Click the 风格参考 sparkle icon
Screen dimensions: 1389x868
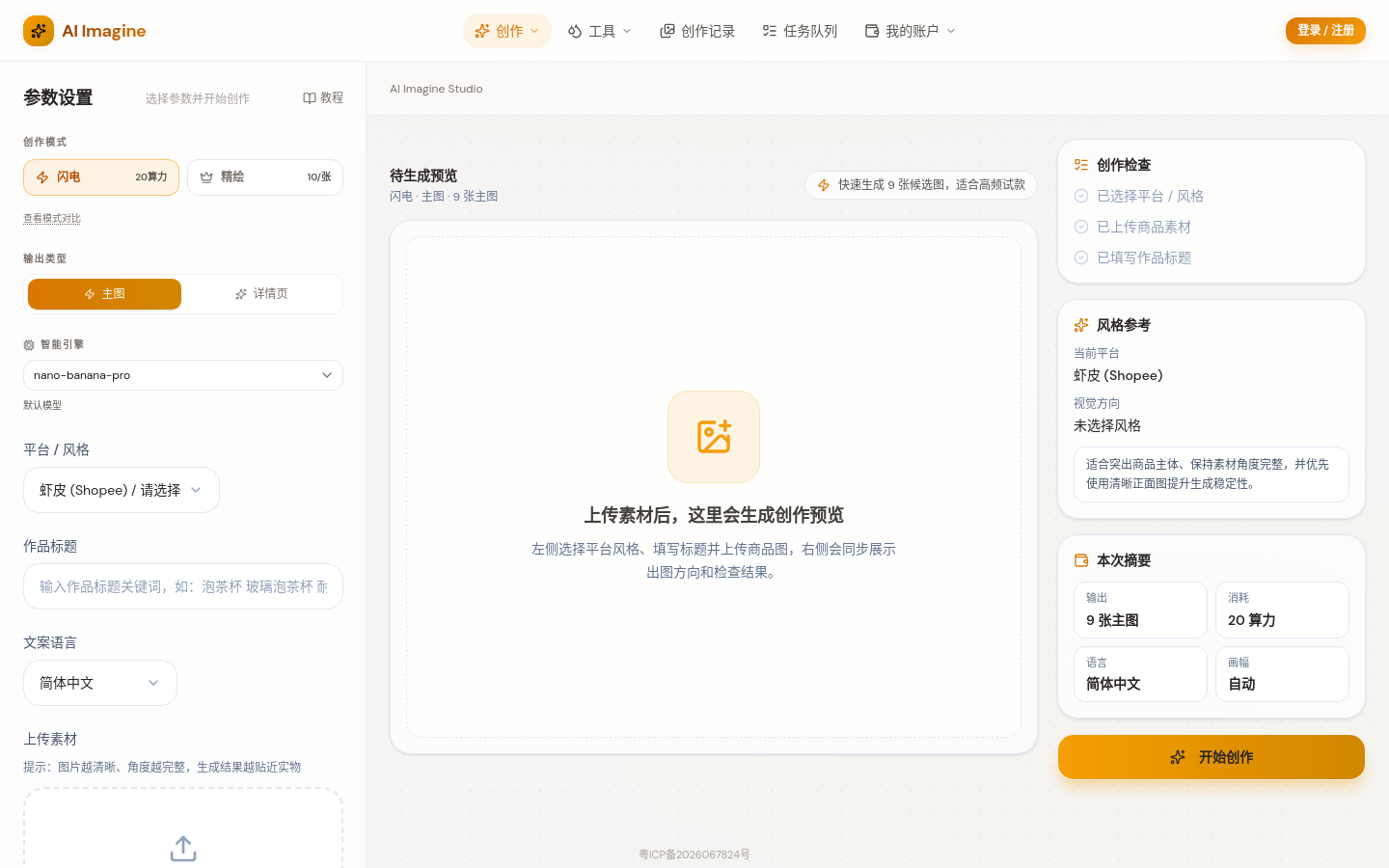coord(1081,325)
